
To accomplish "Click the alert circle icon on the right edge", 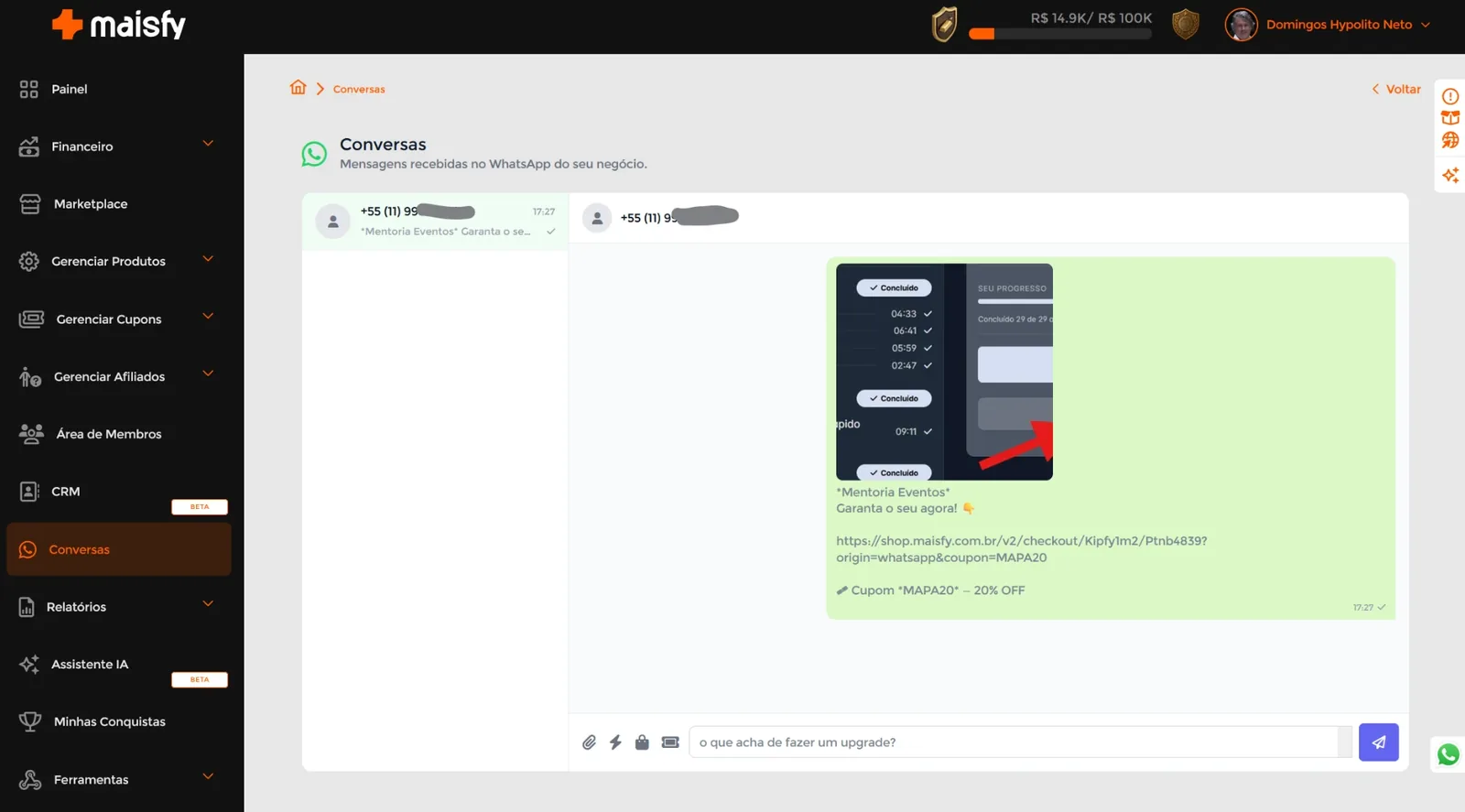I will click(x=1450, y=96).
